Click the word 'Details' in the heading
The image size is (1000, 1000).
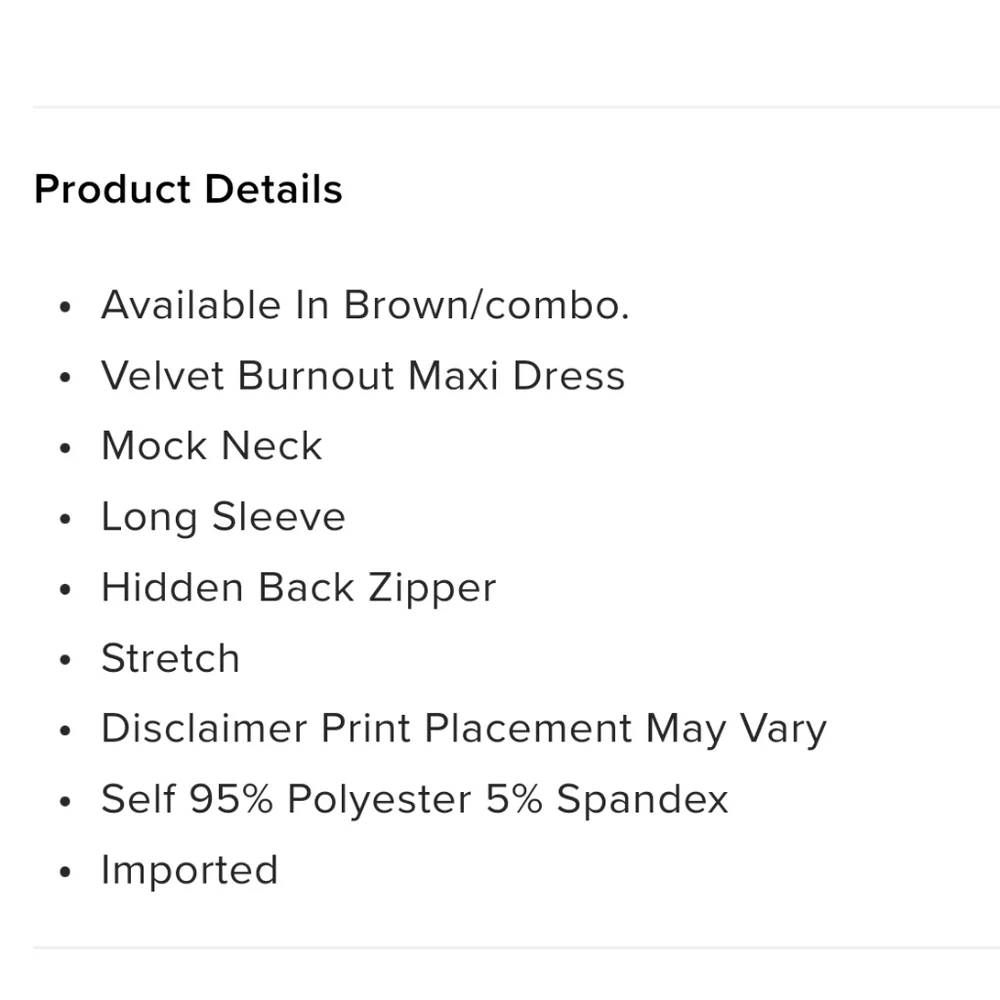tap(274, 189)
